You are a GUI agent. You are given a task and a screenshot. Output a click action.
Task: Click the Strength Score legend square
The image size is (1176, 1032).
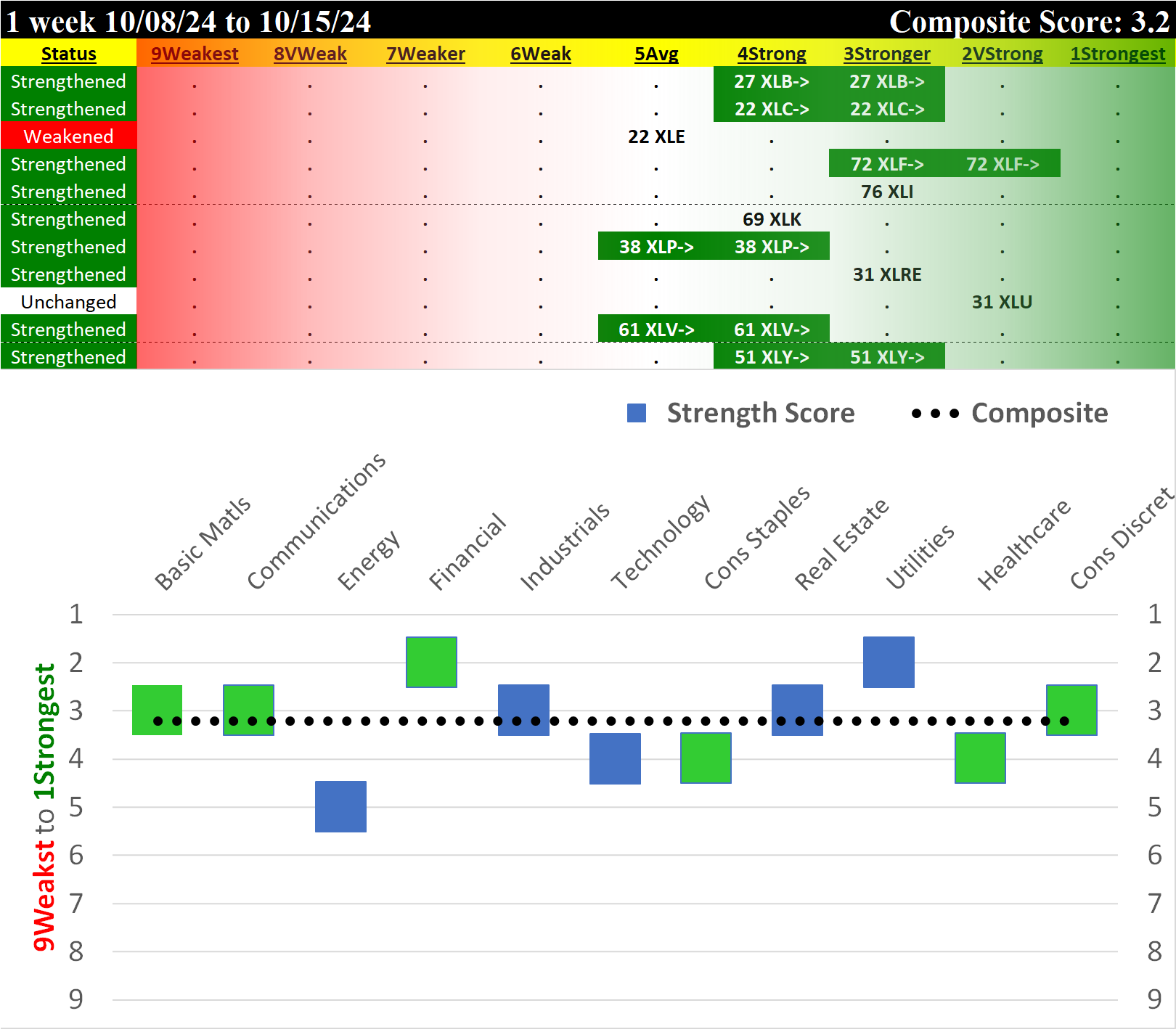click(637, 412)
